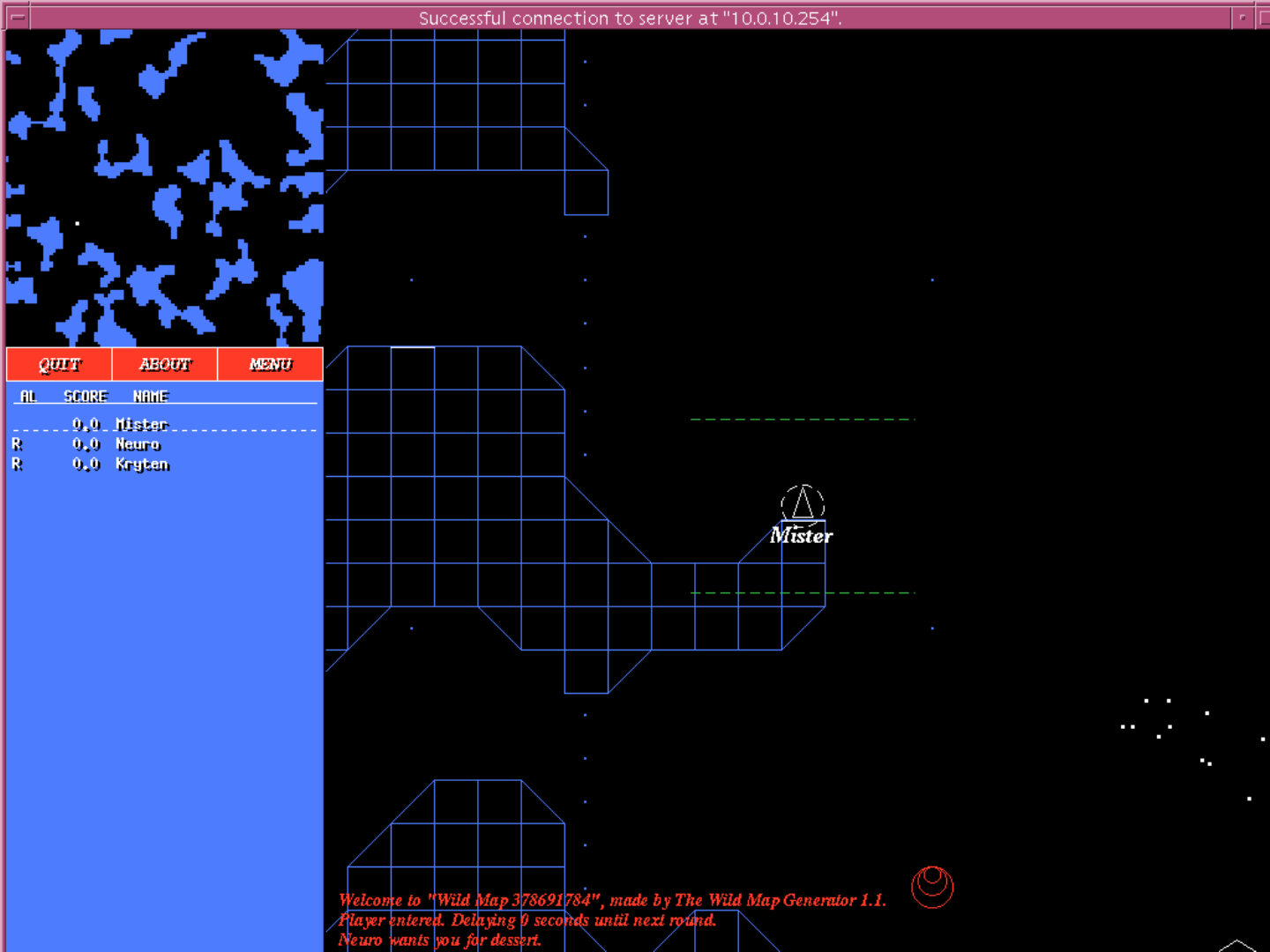Click the SCORE column header

85,397
